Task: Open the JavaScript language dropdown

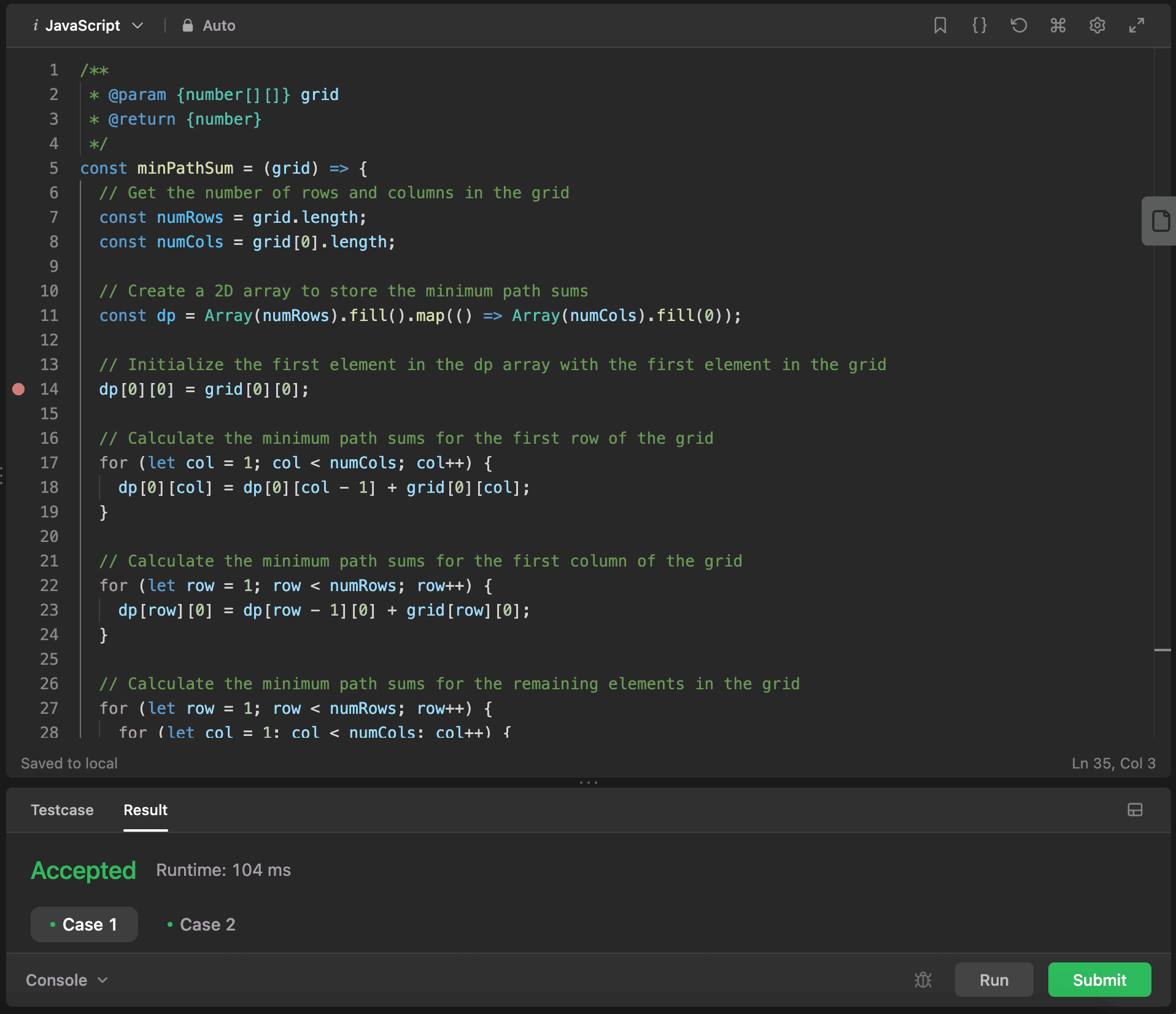Action: [x=88, y=25]
